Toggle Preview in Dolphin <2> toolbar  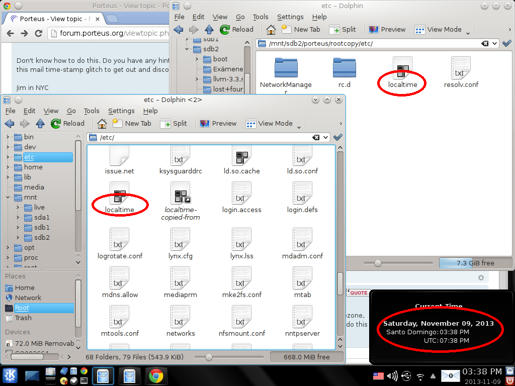pos(218,124)
